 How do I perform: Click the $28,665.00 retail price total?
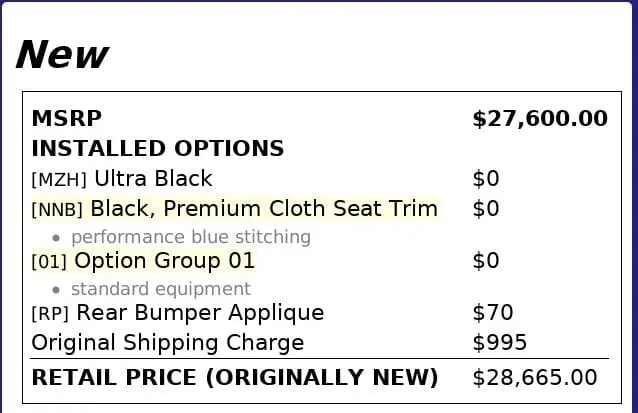[x=534, y=377]
